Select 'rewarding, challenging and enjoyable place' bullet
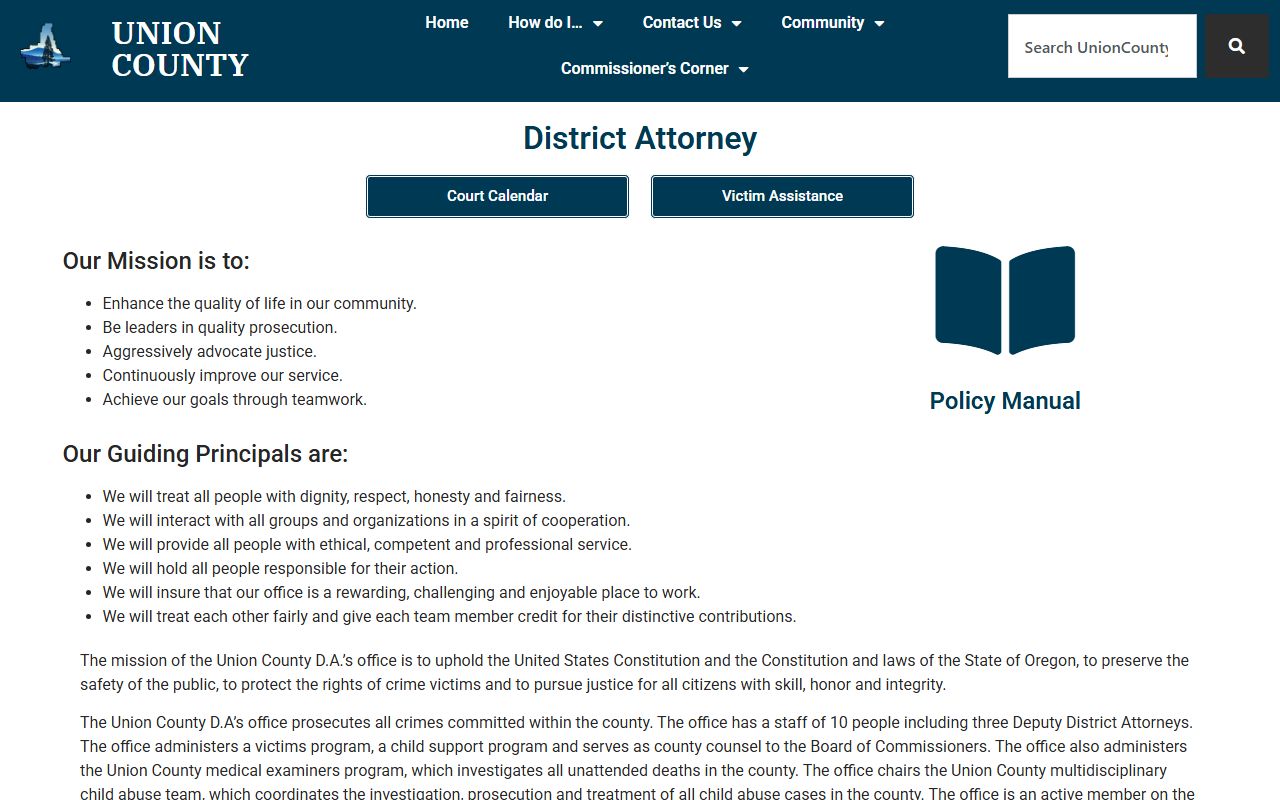The width and height of the screenshot is (1280, 800). point(401,592)
